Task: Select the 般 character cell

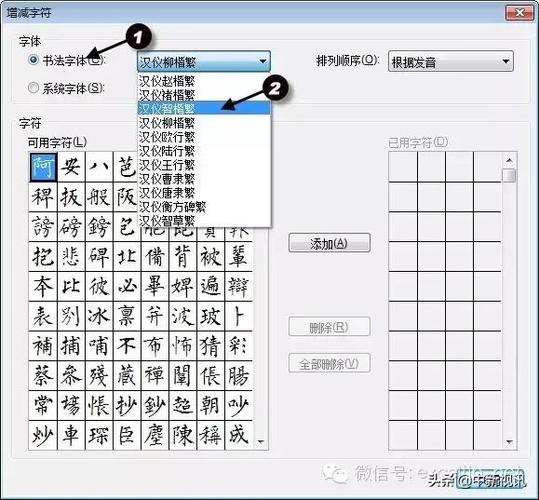Action: (99, 197)
